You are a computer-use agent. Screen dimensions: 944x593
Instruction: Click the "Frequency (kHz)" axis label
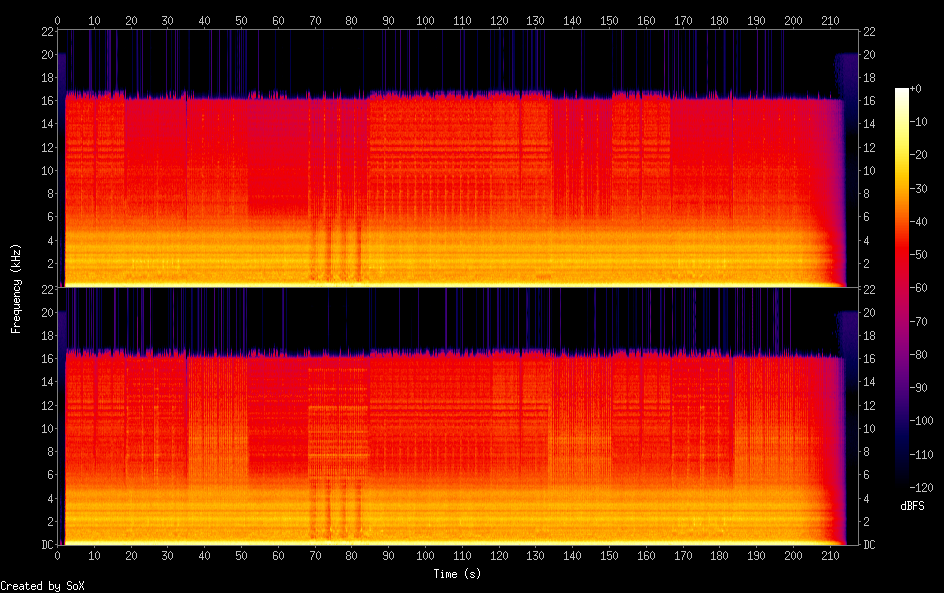coord(16,288)
